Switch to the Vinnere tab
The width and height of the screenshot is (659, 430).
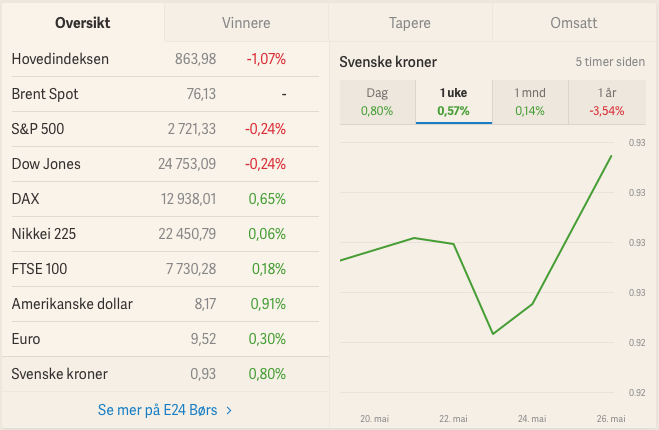click(246, 22)
